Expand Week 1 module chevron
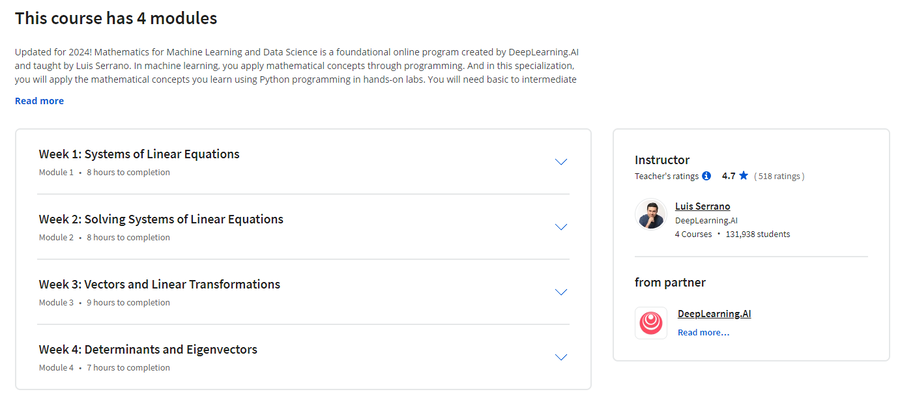The height and width of the screenshot is (409, 900). 561,162
